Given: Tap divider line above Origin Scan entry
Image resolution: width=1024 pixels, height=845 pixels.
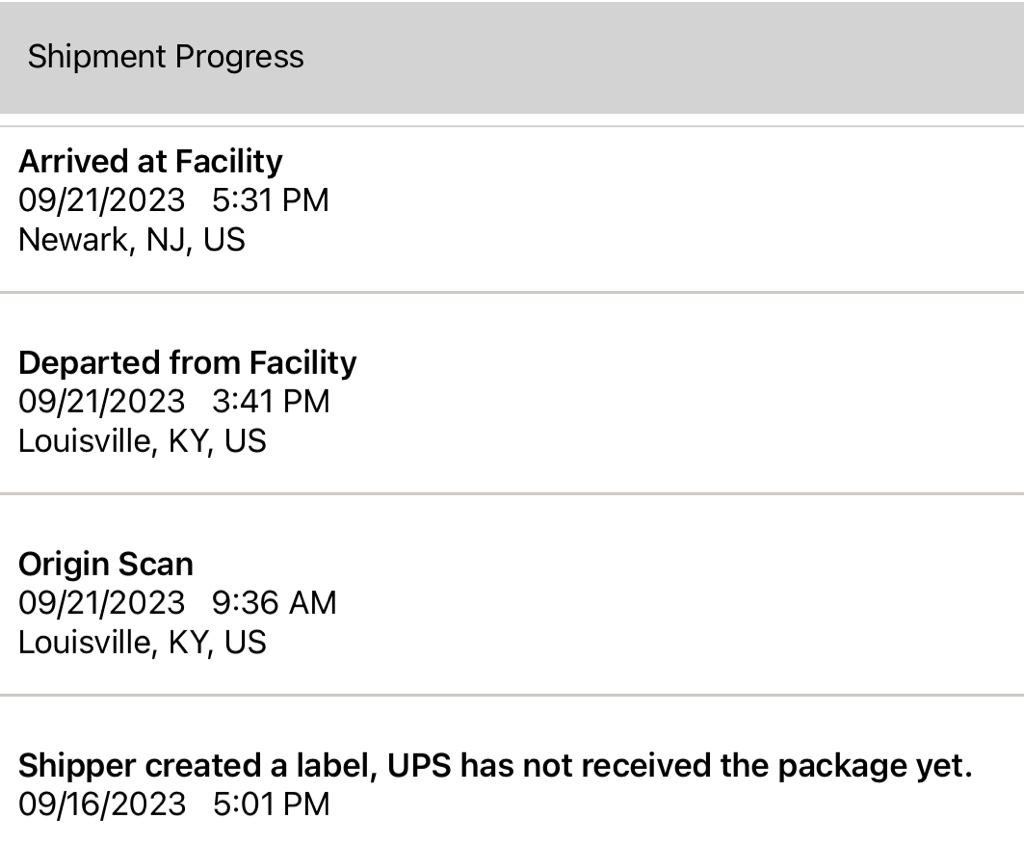Looking at the screenshot, I should [512, 493].
